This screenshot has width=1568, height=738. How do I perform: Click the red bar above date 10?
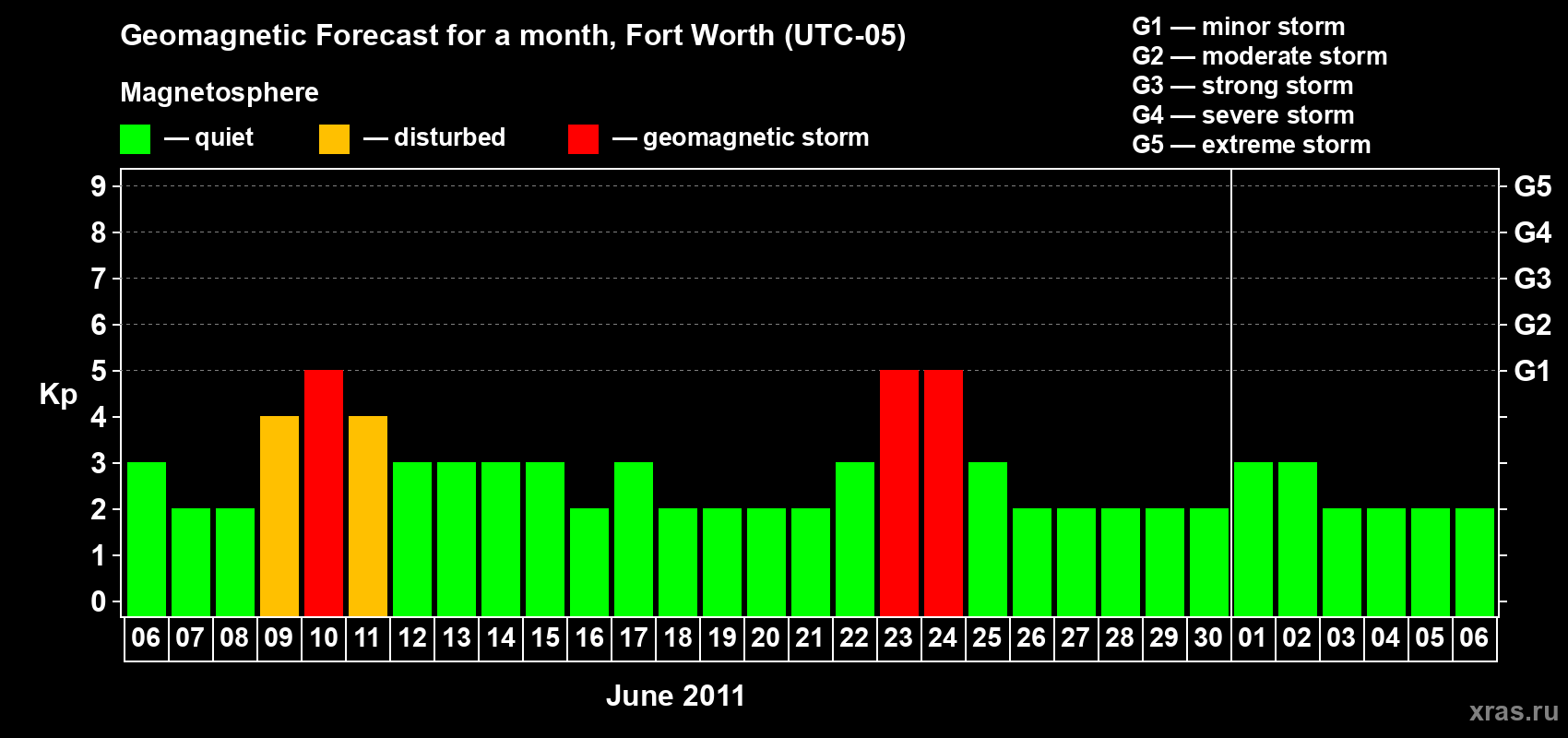coord(324,494)
